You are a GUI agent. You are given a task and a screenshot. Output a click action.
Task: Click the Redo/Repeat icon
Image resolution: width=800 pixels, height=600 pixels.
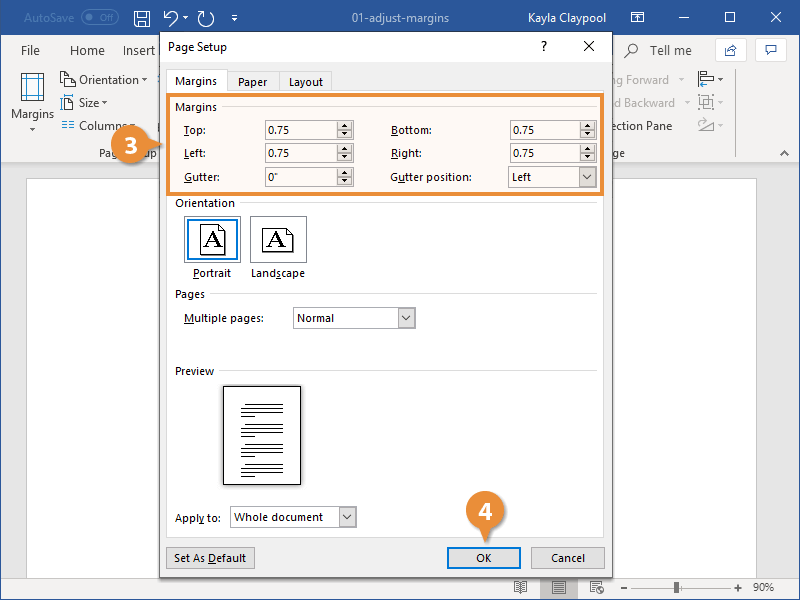pyautogui.click(x=206, y=18)
